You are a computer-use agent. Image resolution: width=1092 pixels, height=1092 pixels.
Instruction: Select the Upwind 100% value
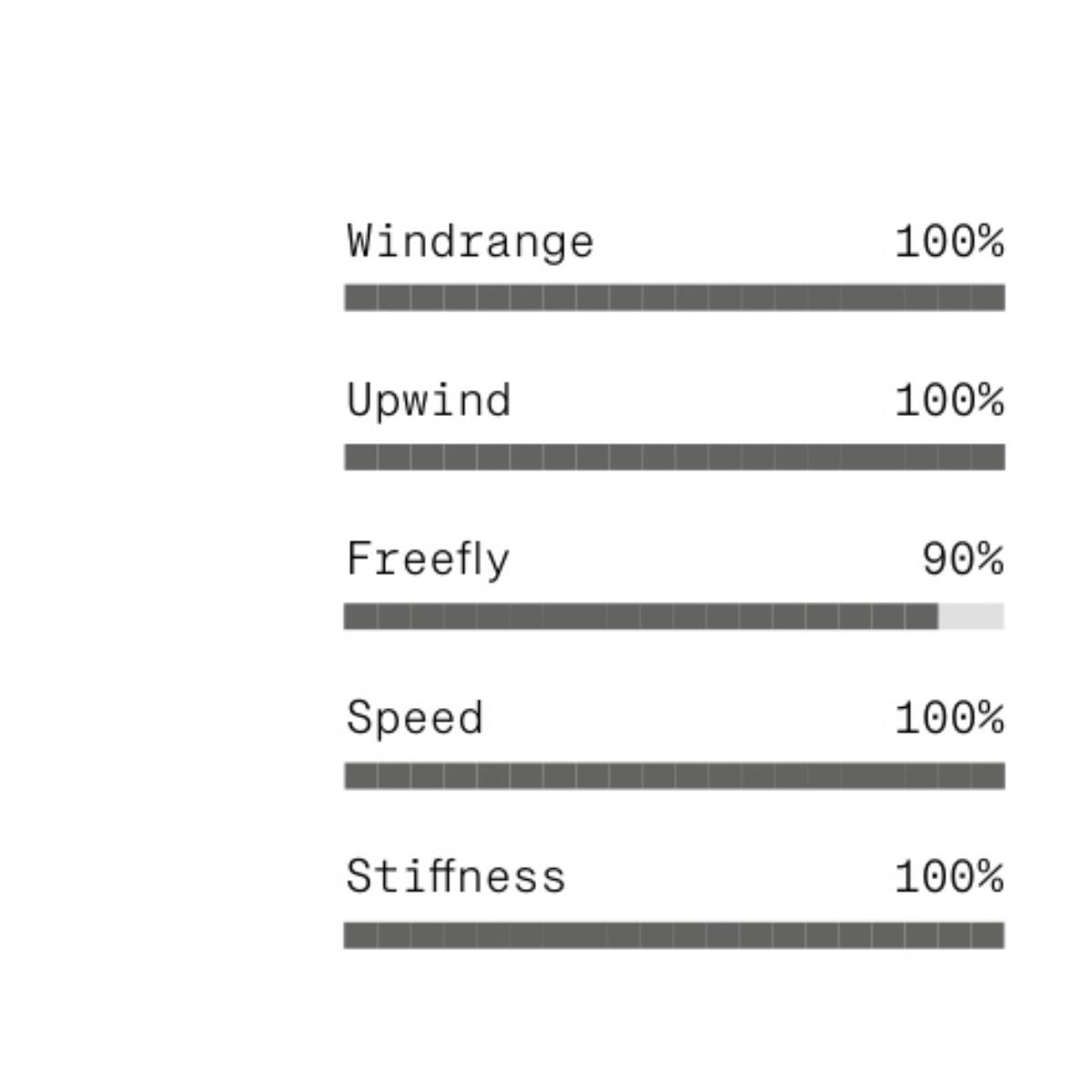point(949,400)
